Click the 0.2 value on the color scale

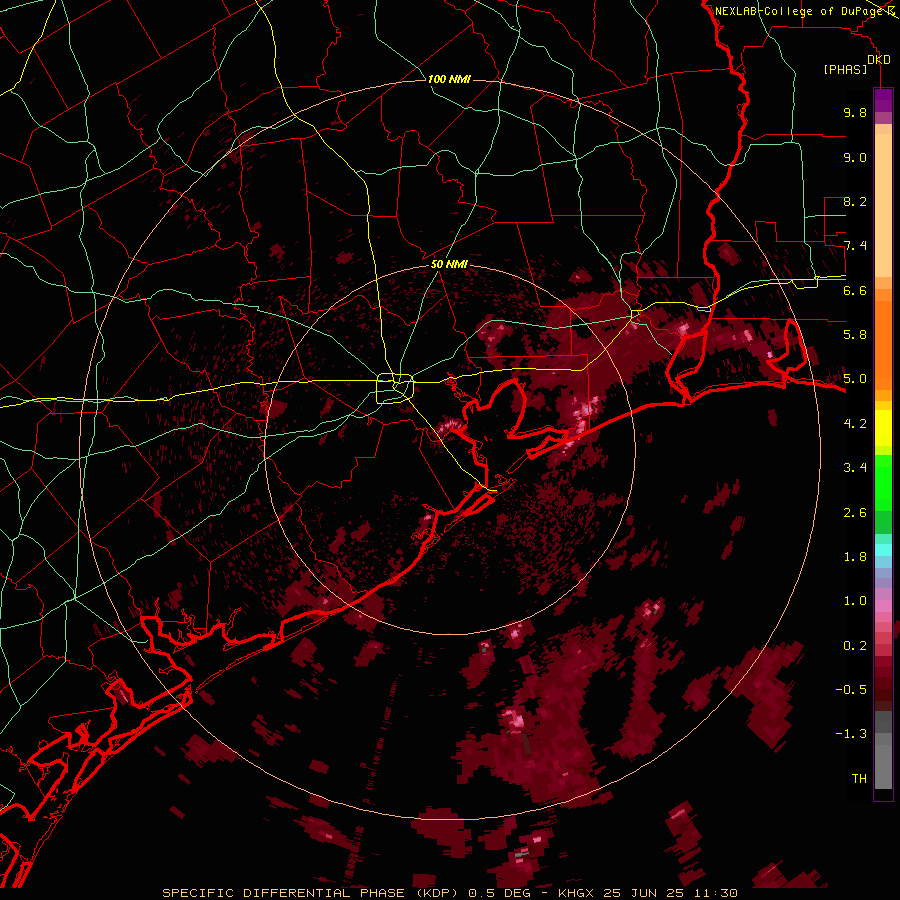click(855, 646)
